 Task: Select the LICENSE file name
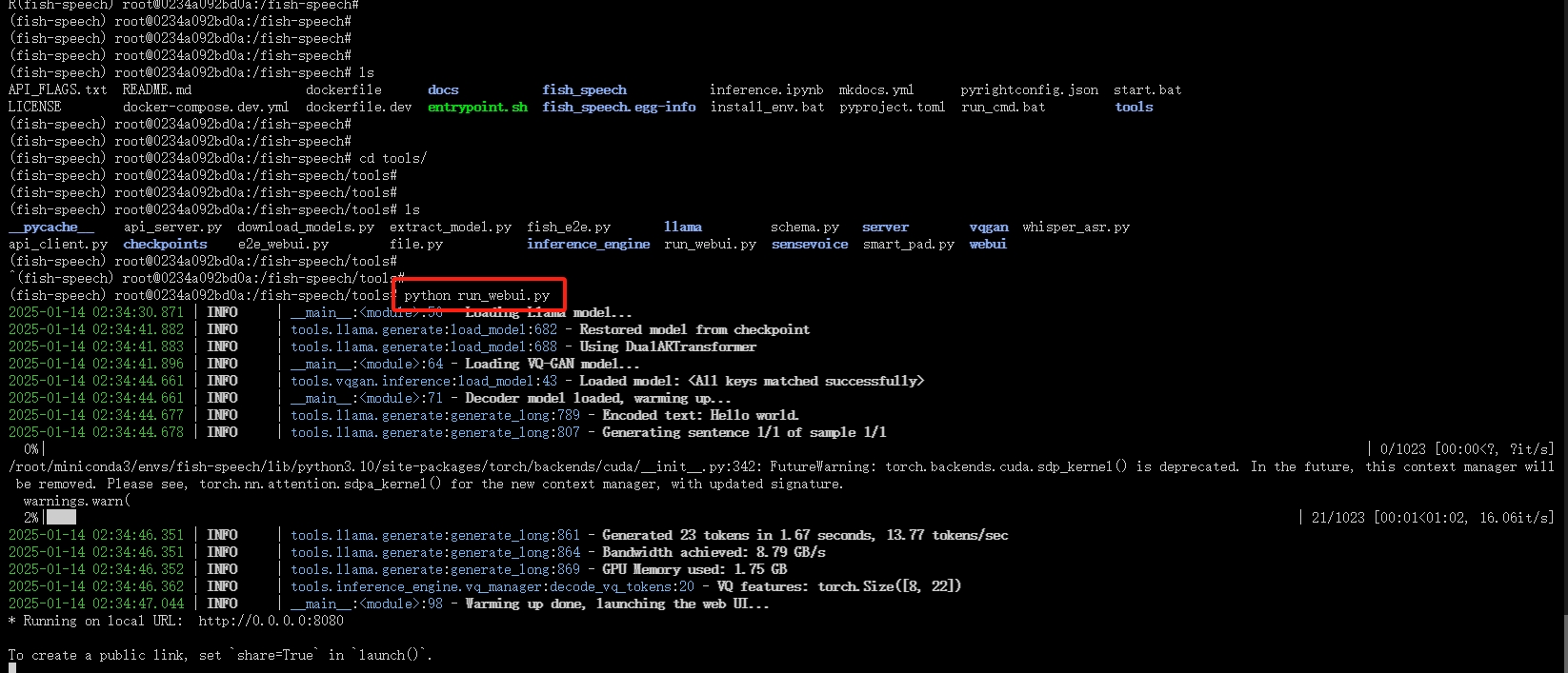pyautogui.click(x=34, y=107)
